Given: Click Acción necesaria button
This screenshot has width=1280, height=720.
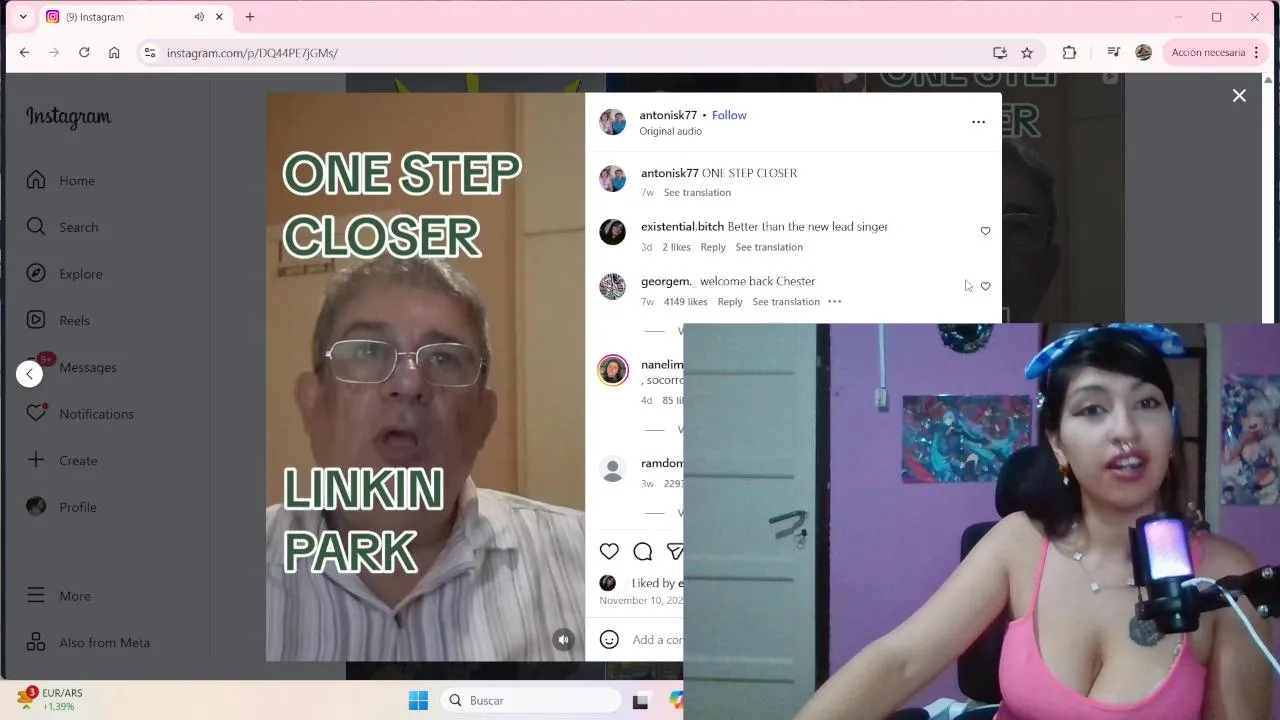Looking at the screenshot, I should pyautogui.click(x=1208, y=52).
